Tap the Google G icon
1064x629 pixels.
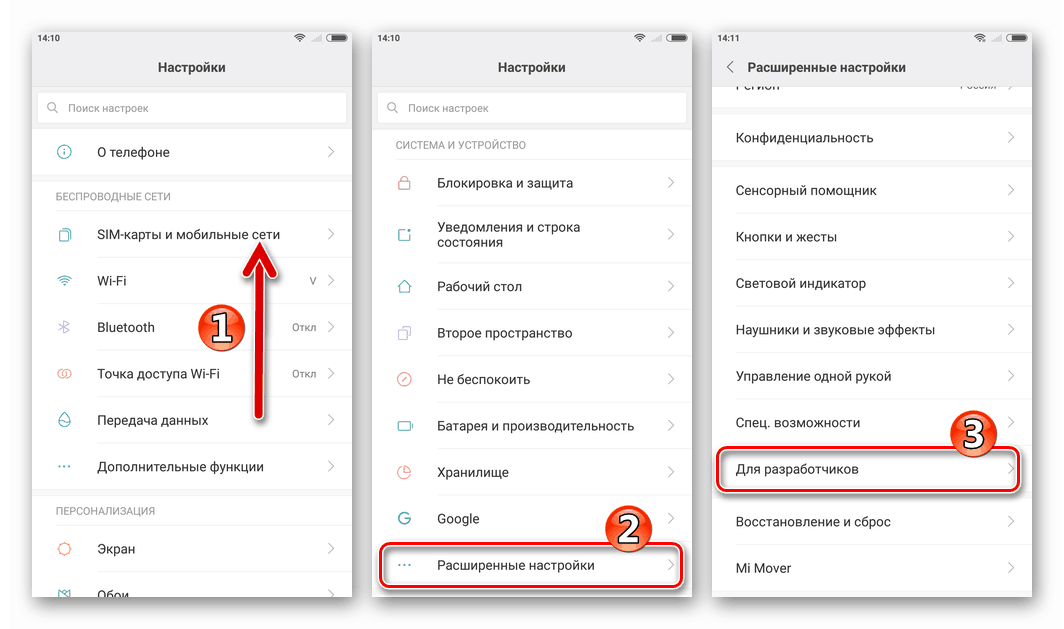(404, 518)
